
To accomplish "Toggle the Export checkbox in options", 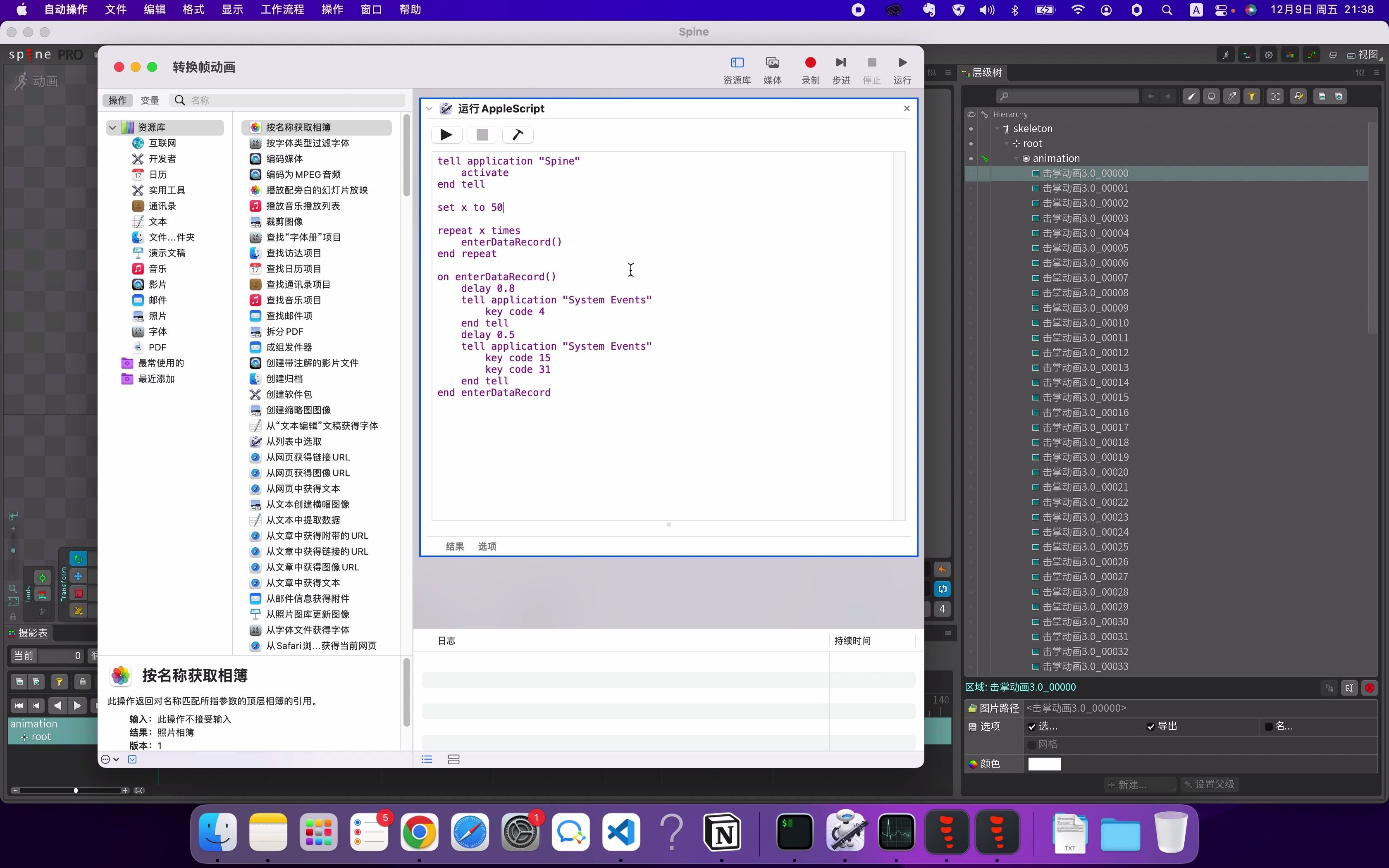I will coord(1150,727).
